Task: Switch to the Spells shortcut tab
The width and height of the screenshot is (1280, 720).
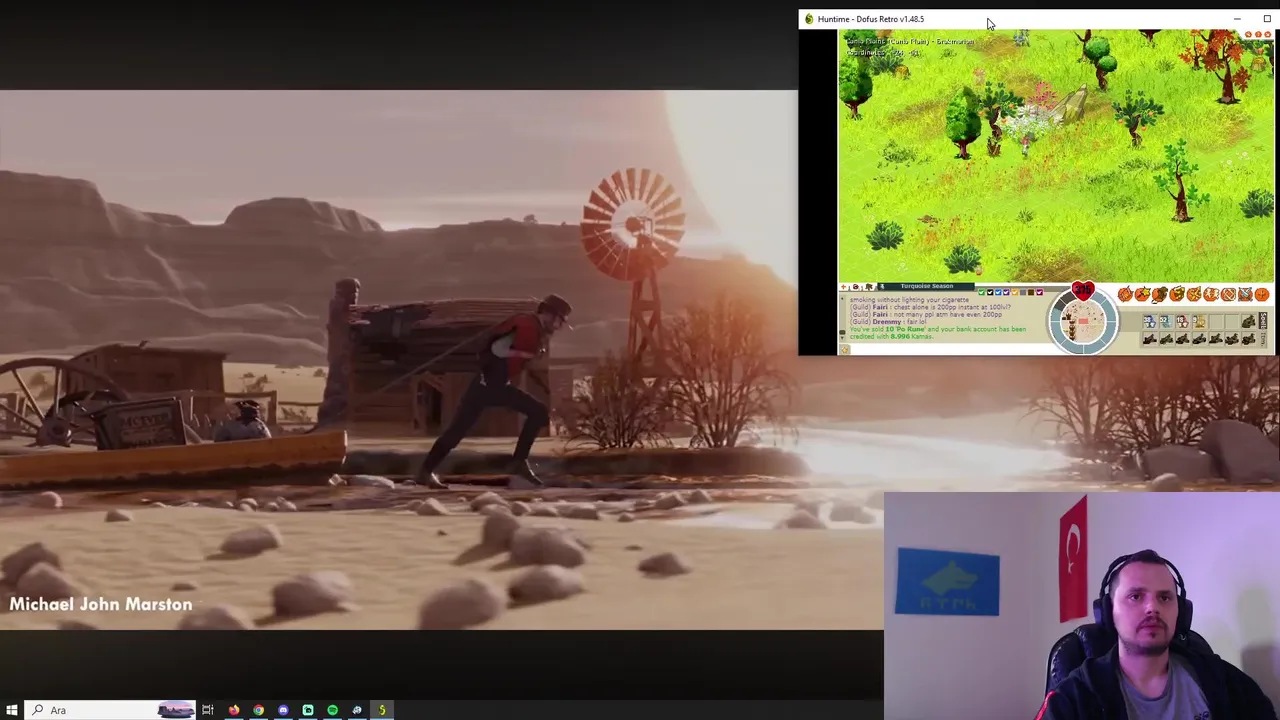Action: (x=1264, y=320)
